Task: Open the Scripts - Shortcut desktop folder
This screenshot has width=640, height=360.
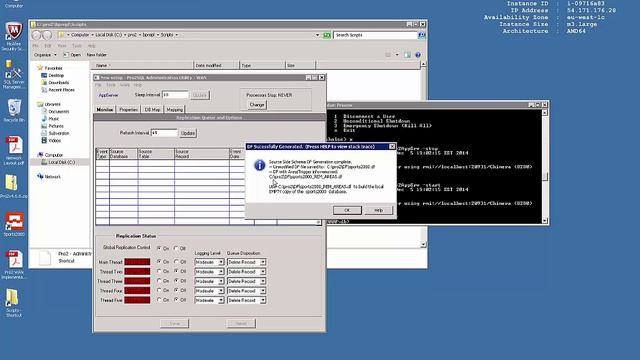Action: pyautogui.click(x=13, y=302)
